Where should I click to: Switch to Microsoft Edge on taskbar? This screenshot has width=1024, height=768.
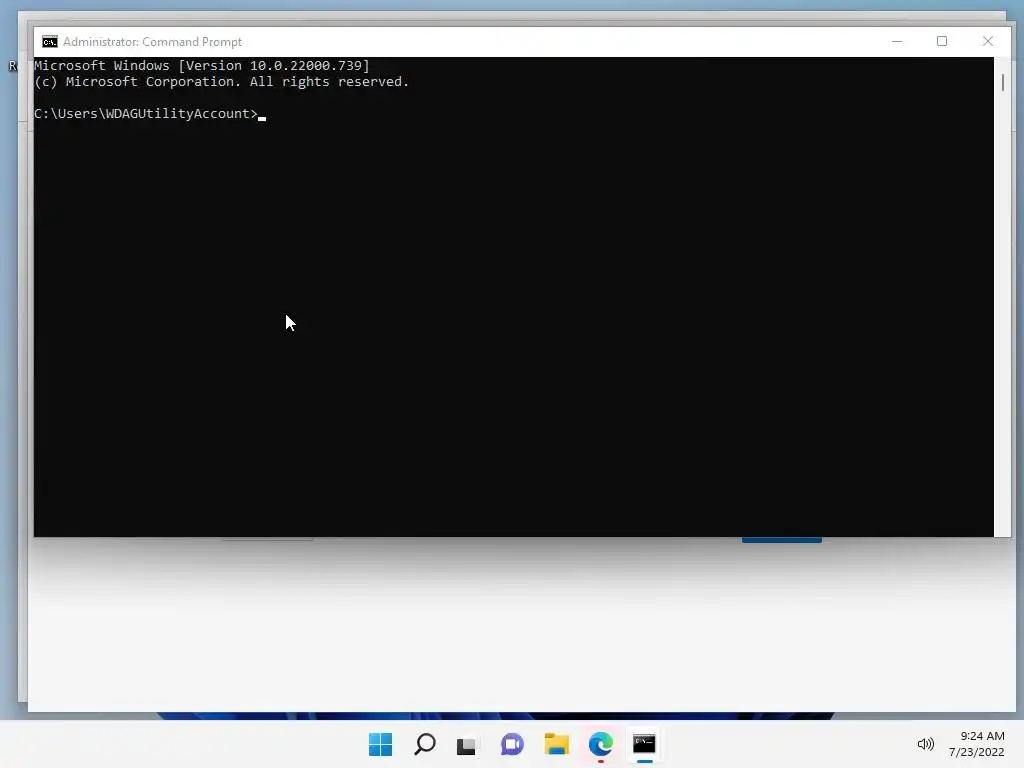coord(600,744)
